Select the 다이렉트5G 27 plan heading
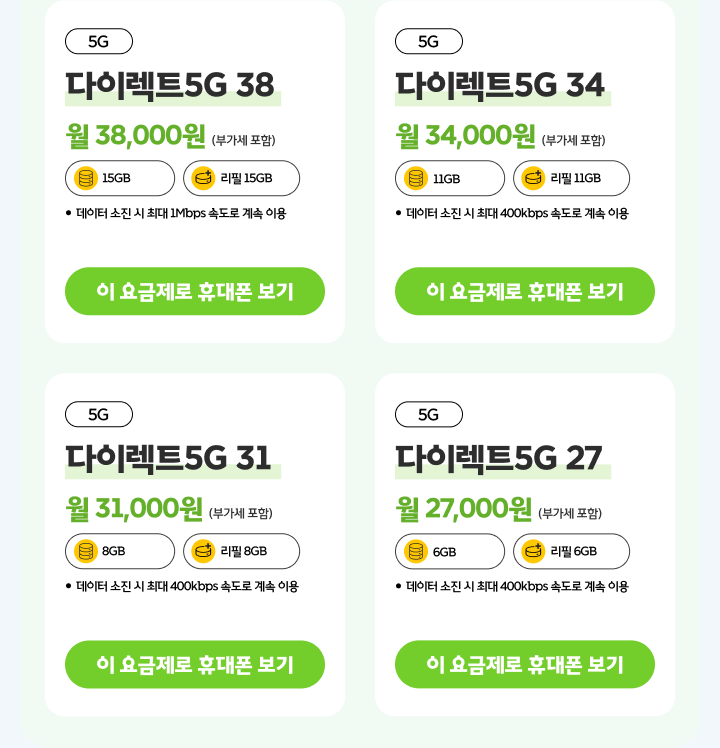The image size is (720, 748). coord(499,458)
